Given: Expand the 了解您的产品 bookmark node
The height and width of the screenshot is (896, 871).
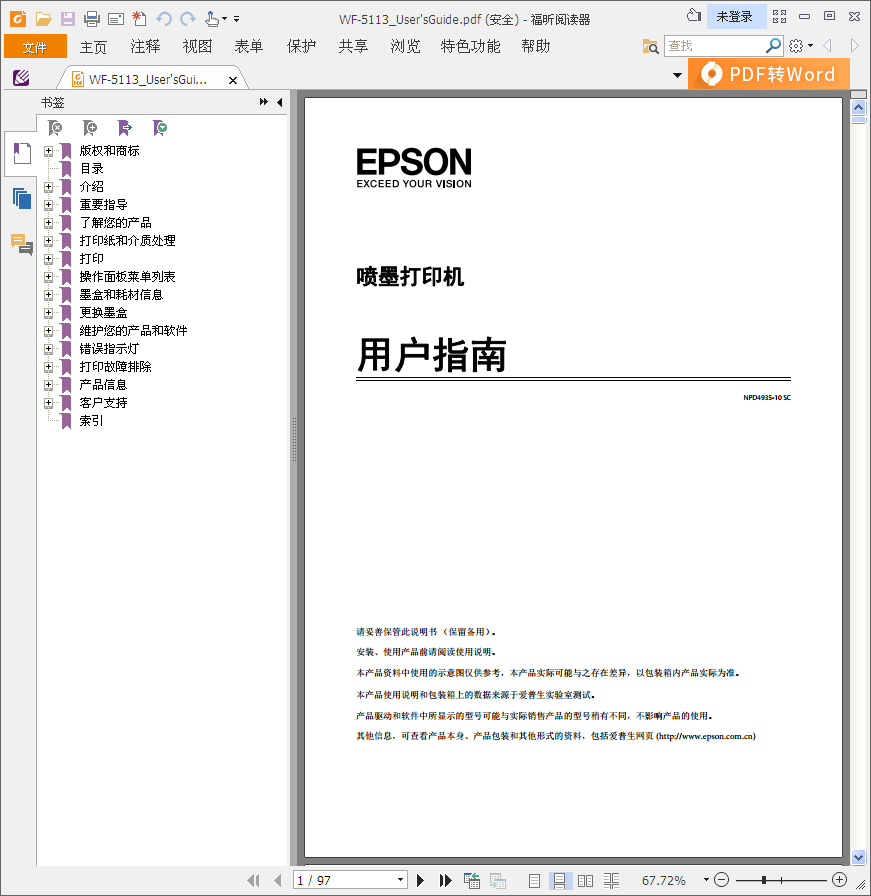Looking at the screenshot, I should (49, 223).
